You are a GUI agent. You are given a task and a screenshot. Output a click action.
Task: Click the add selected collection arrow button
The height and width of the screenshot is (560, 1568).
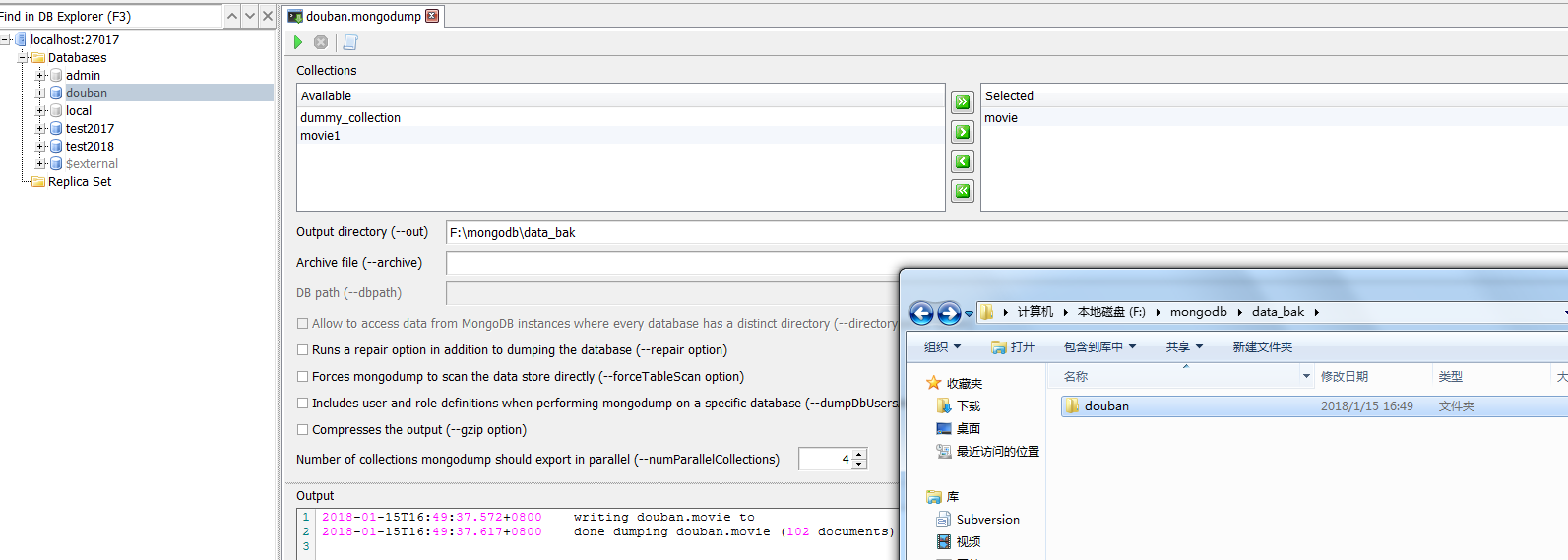click(963, 132)
